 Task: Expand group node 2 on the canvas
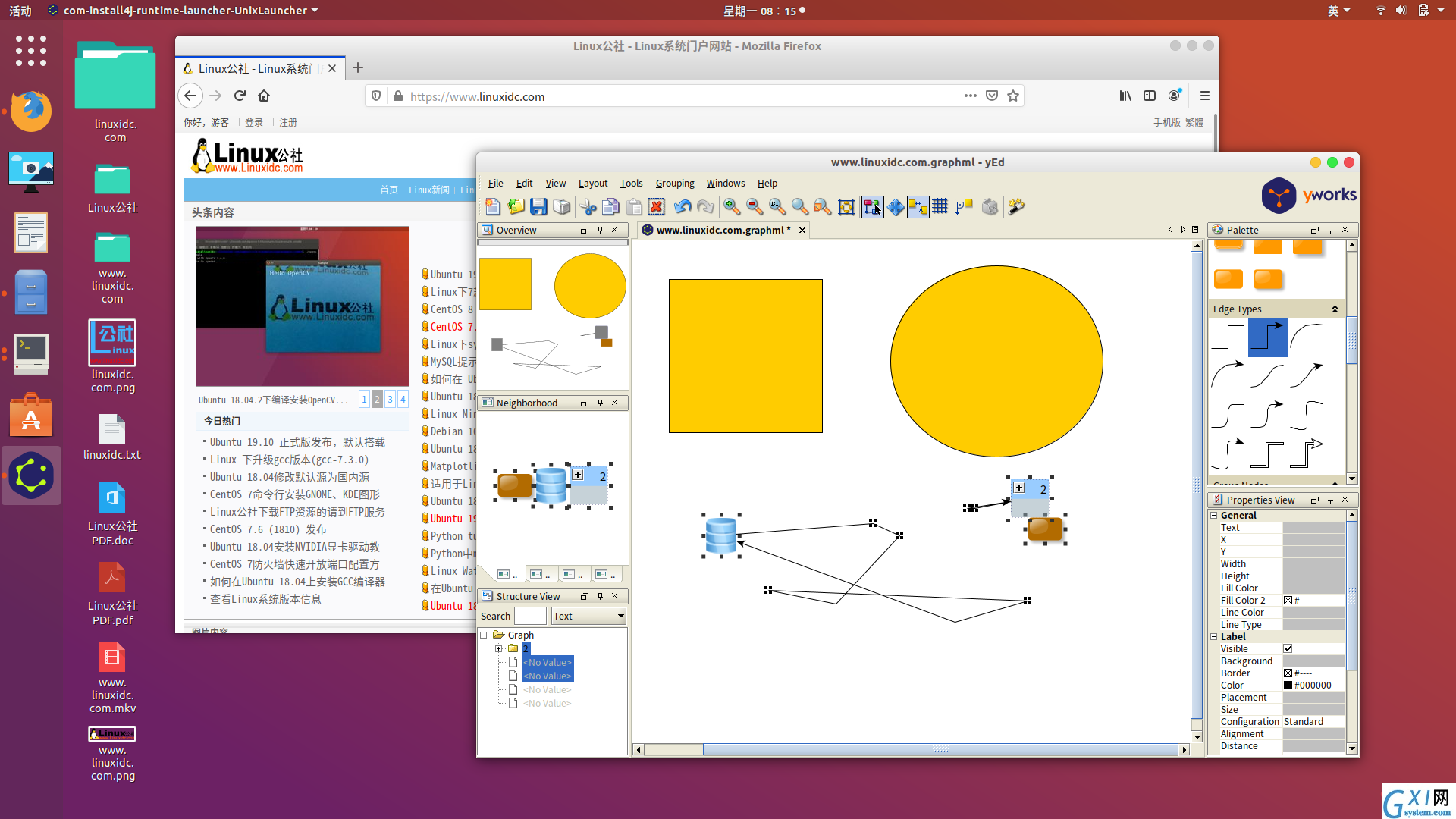click(x=1019, y=488)
